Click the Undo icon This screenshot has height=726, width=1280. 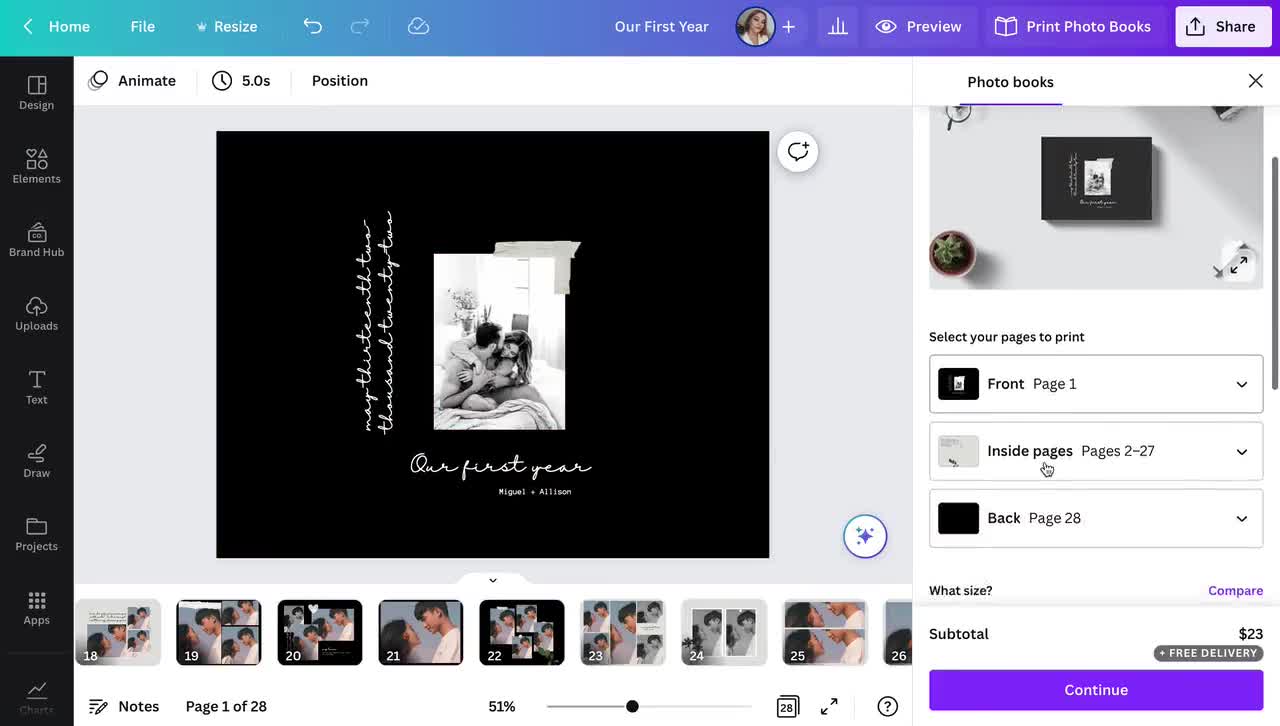click(x=312, y=26)
